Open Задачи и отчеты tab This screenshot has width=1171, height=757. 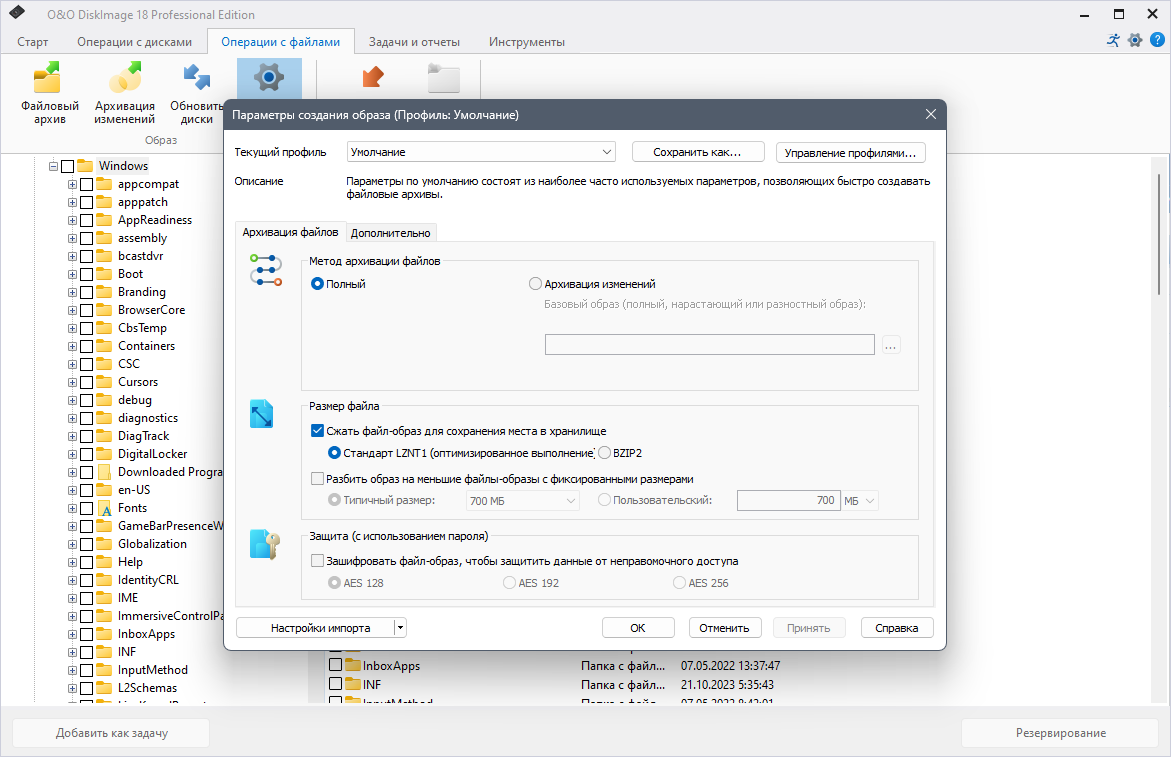[x=414, y=42]
